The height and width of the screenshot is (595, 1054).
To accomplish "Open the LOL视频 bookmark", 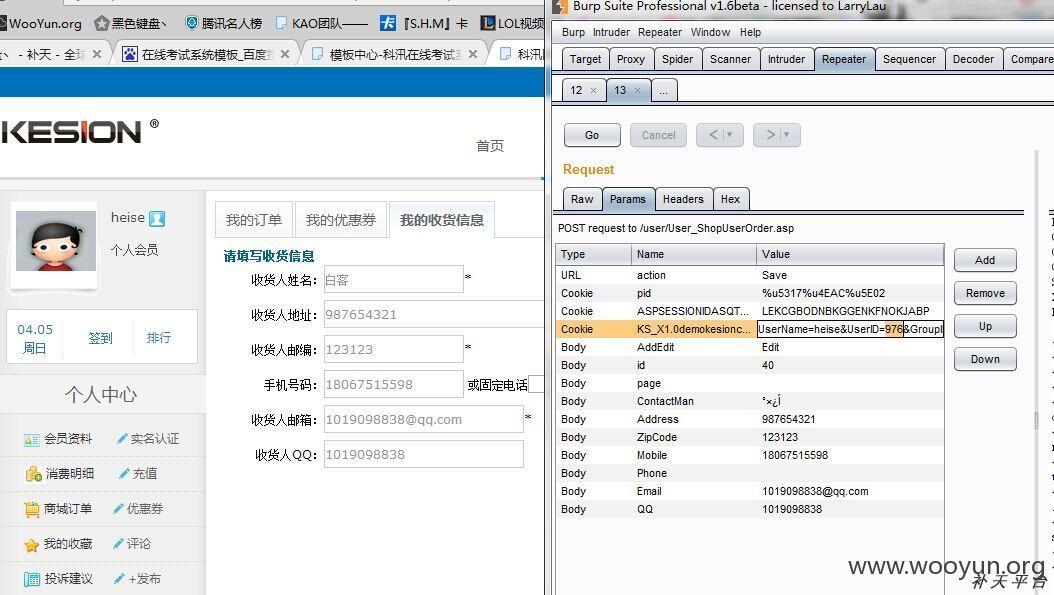I will click(512, 24).
